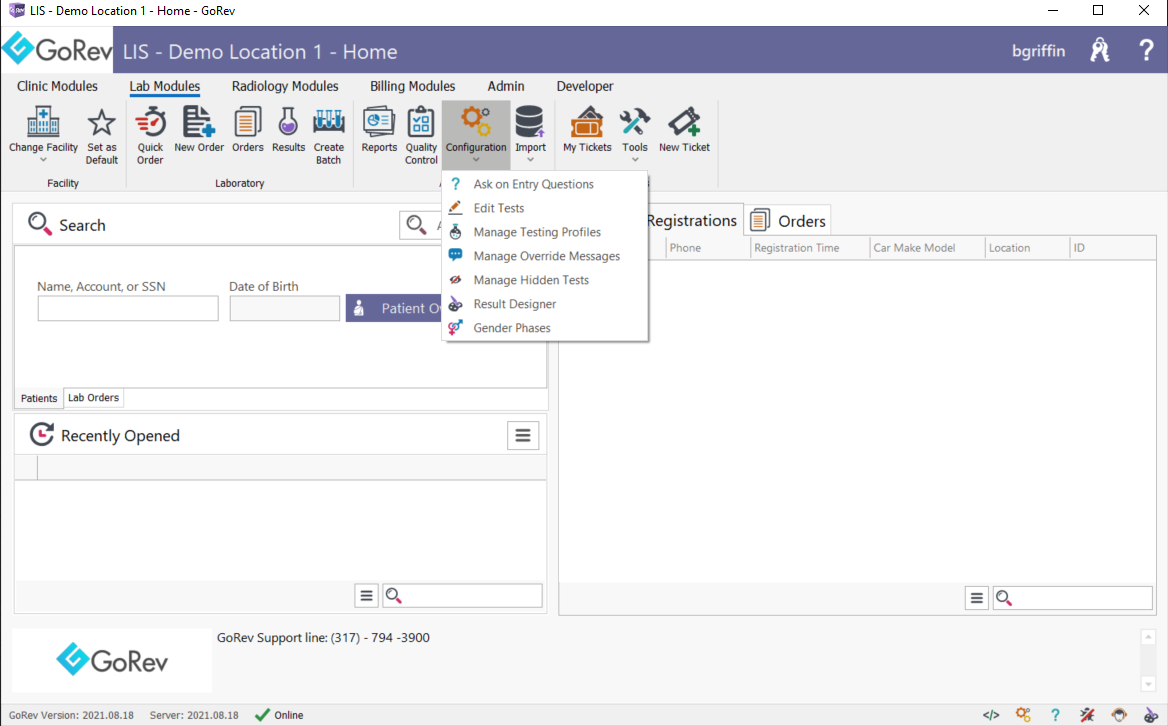Open help via the header question mark

pos(1146,51)
